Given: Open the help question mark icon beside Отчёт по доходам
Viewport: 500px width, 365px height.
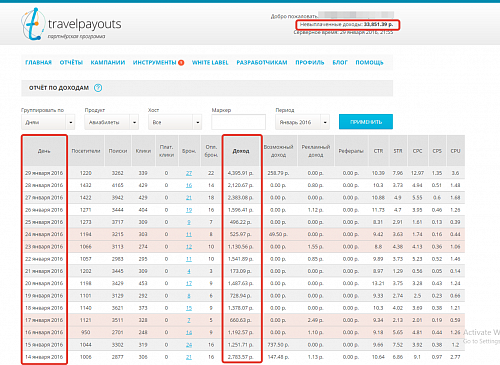Looking at the screenshot, I should (98, 88).
